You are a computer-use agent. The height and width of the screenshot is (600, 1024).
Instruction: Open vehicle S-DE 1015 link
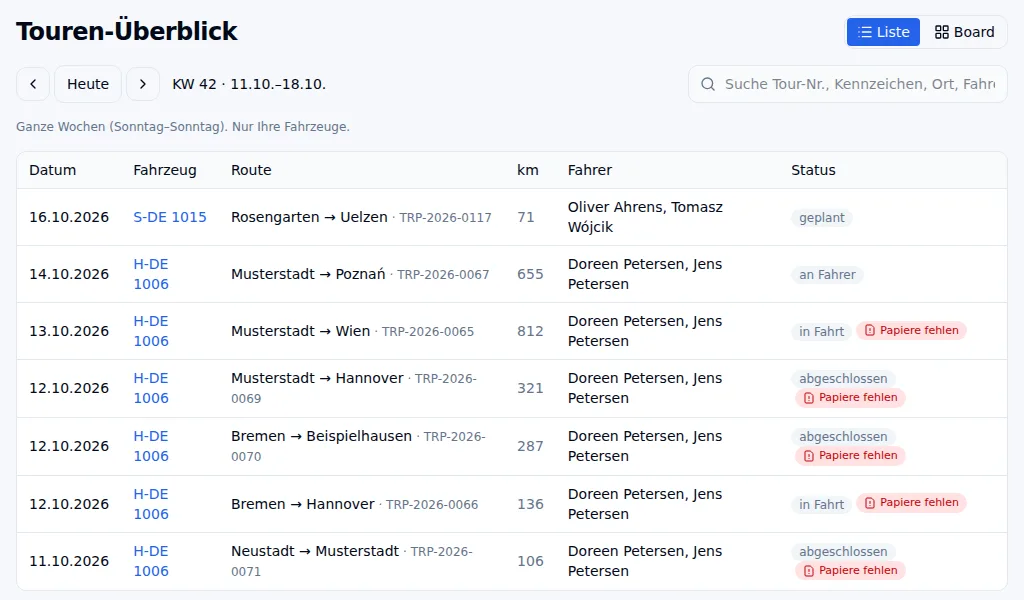pos(170,217)
